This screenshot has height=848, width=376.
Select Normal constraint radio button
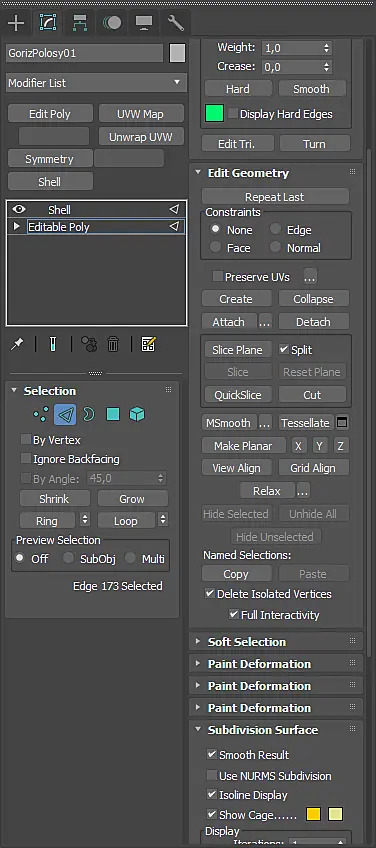[x=276, y=248]
